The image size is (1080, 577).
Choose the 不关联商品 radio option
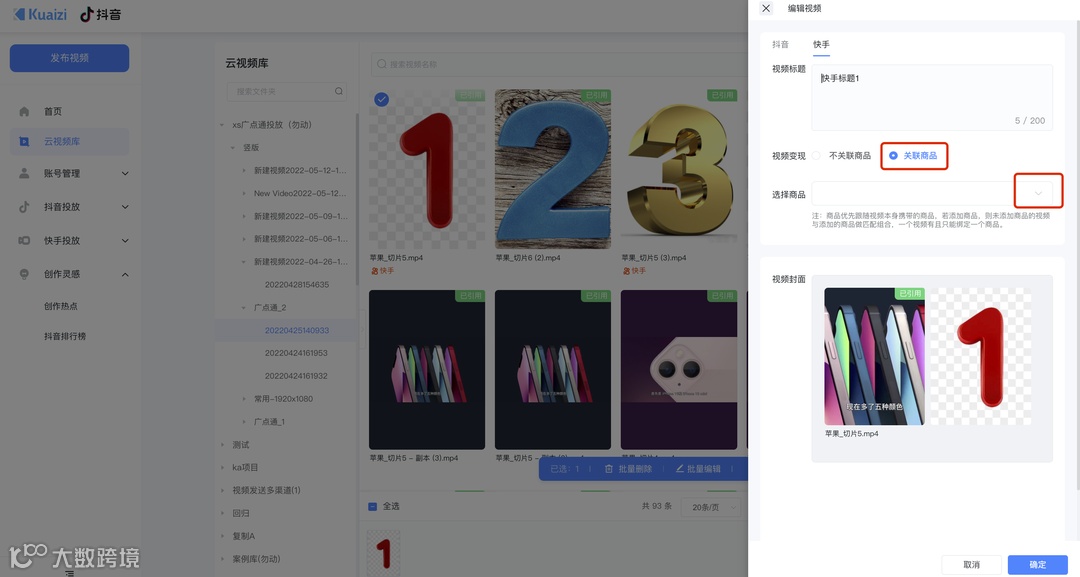tap(817, 155)
